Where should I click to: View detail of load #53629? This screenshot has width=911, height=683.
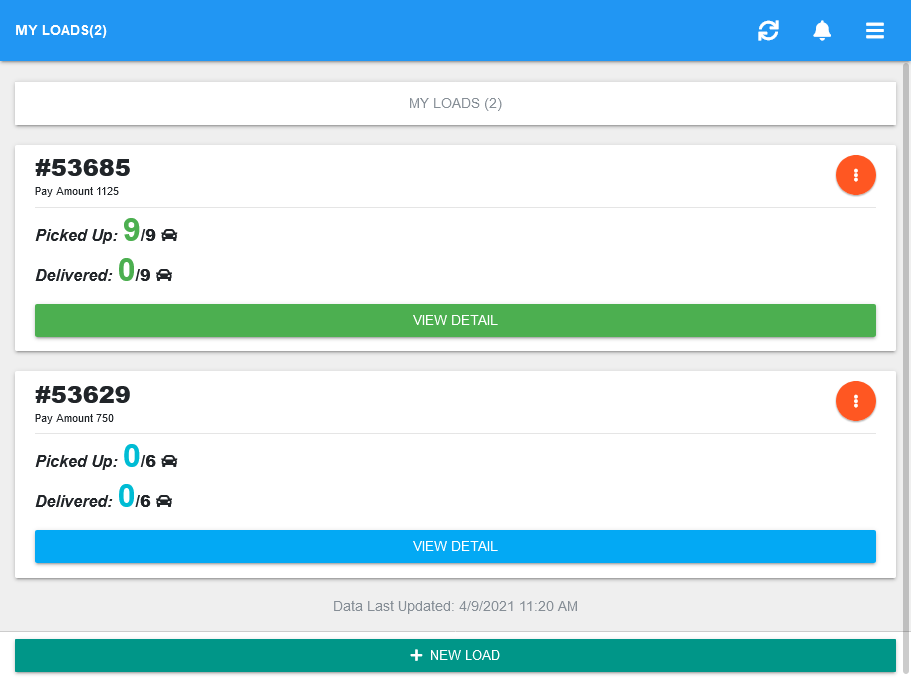[455, 547]
